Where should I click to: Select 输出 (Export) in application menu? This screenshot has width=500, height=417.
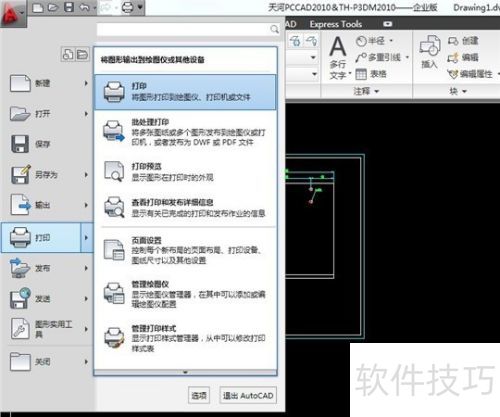(x=47, y=205)
